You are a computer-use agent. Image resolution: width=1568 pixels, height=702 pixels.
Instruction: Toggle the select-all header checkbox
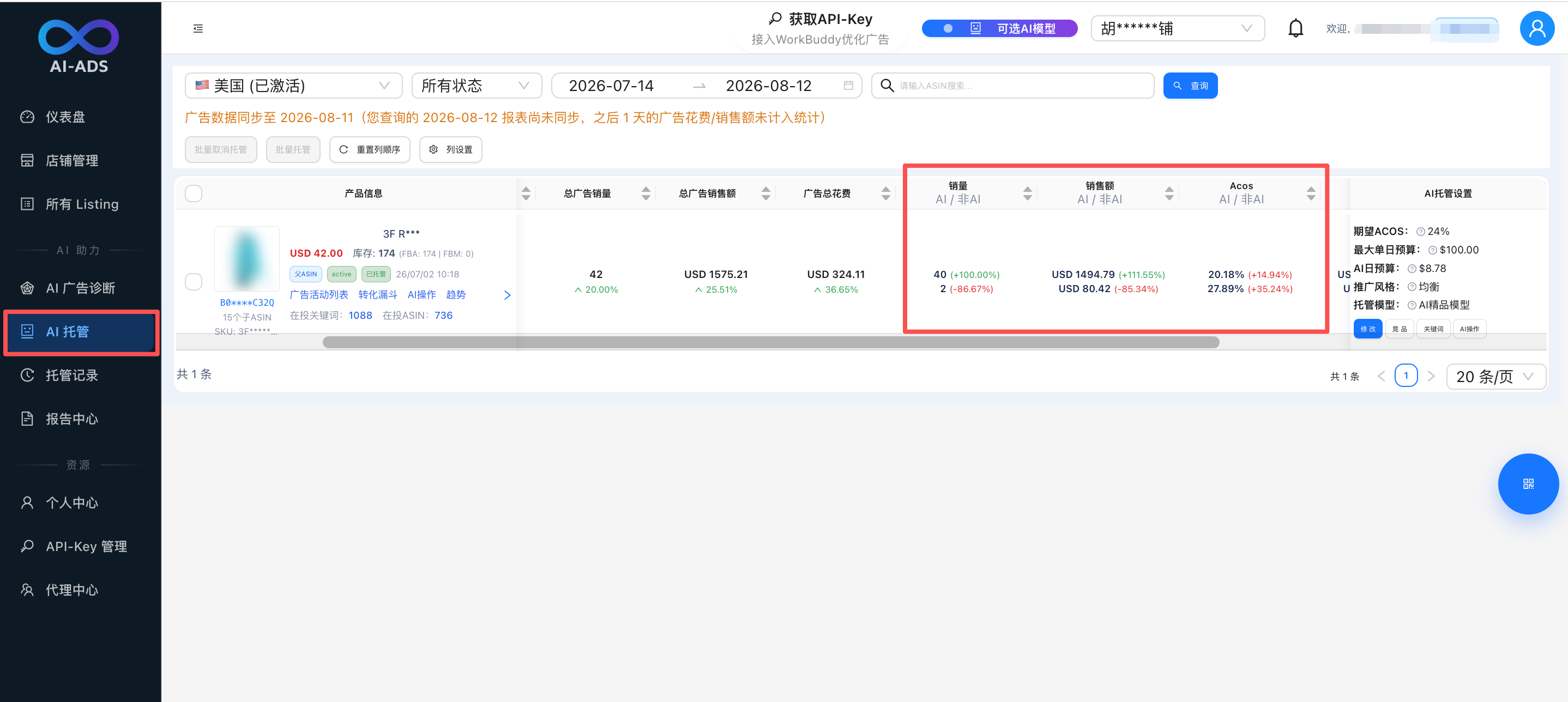coord(194,193)
